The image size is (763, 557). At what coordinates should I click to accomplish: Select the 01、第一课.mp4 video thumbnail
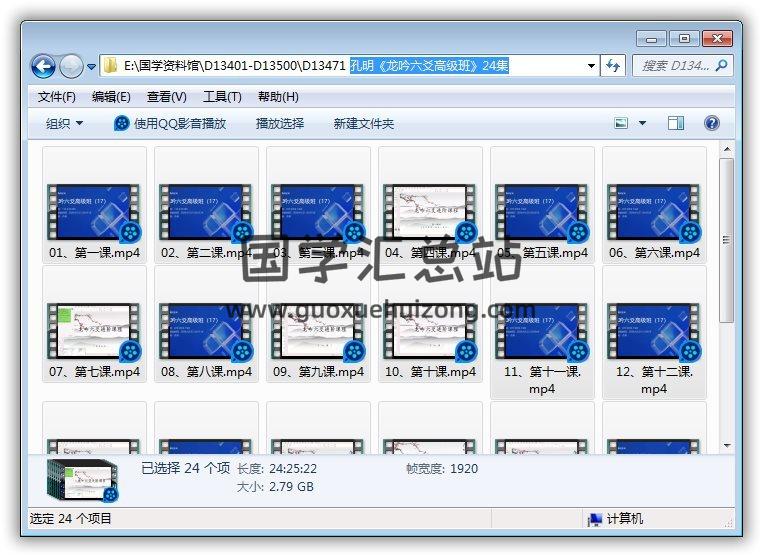95,212
